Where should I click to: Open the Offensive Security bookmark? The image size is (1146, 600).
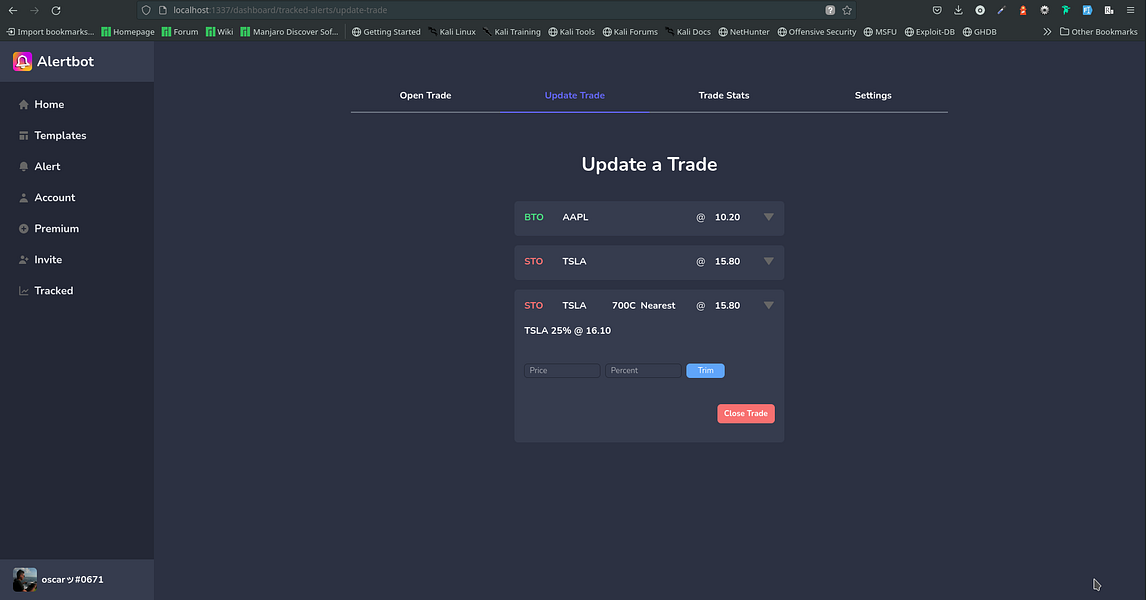816,31
